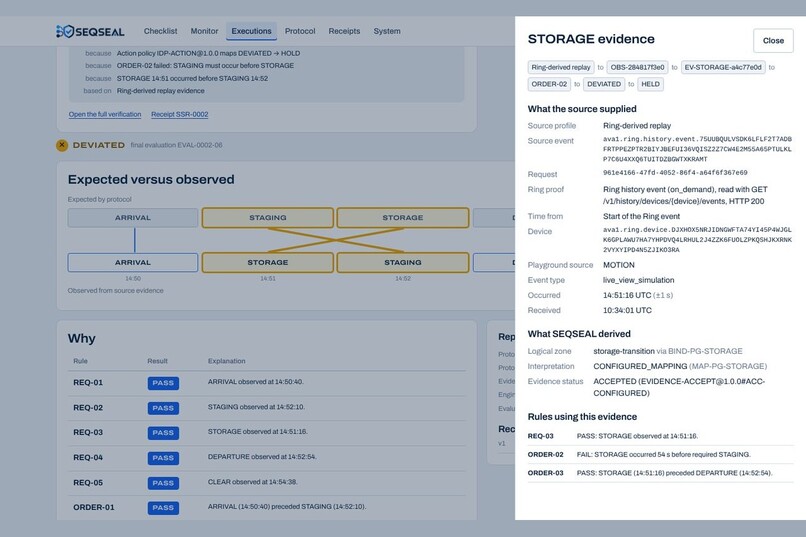Click the DEVIATED chip in evidence trail
Screen dimensions: 806x537
604,84
